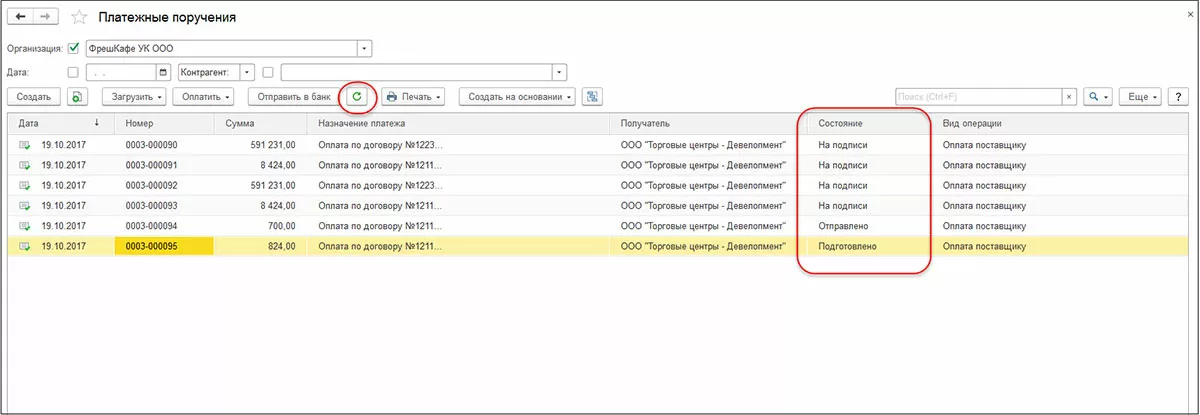
Task: Click the icon right of Создать на основании
Action: (x=592, y=97)
